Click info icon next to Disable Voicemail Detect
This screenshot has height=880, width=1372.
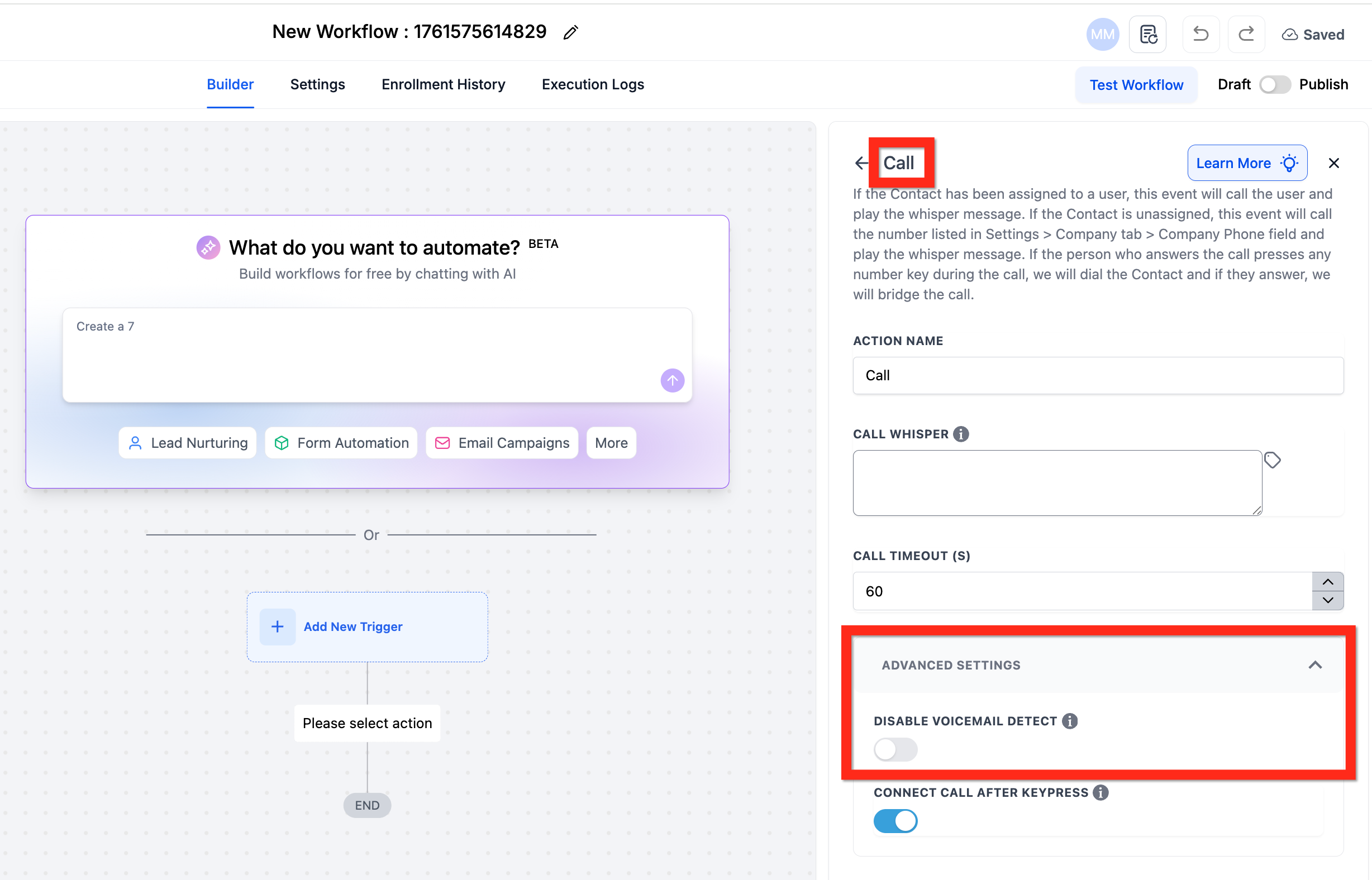pos(1070,721)
